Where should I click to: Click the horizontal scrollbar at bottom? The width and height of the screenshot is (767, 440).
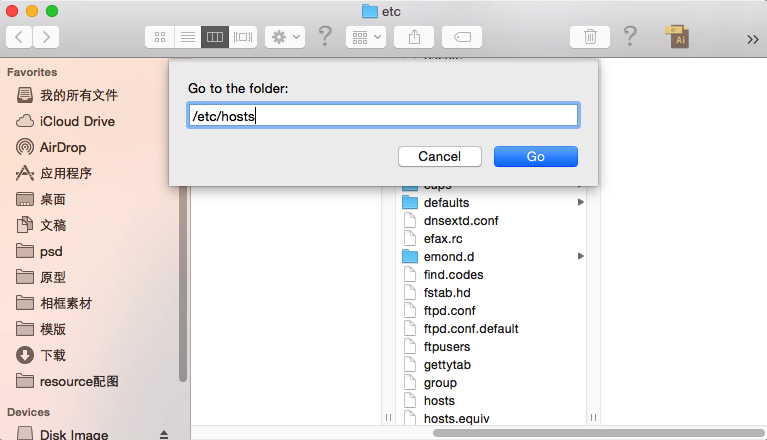tap(599, 433)
